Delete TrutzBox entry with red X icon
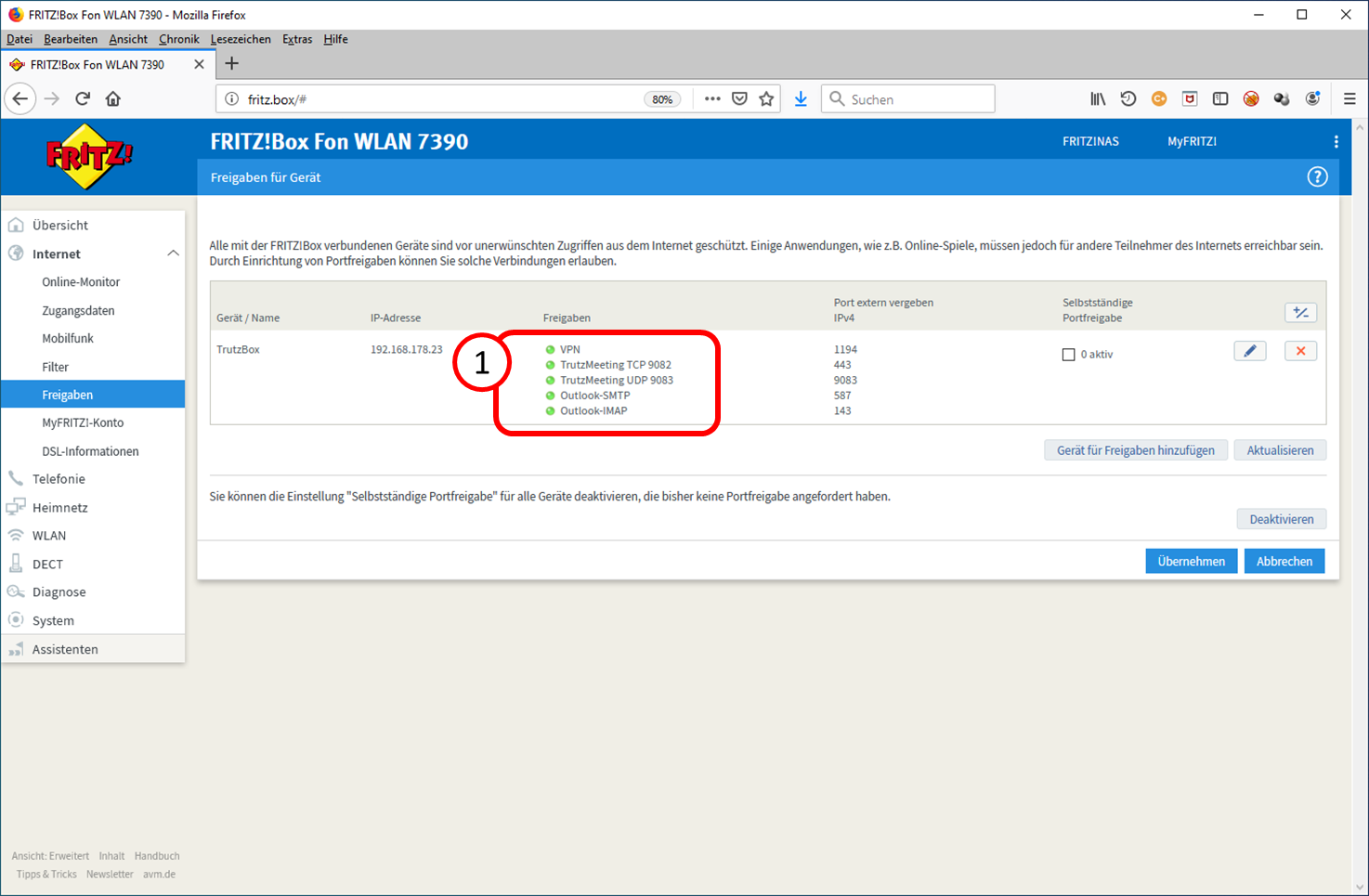 click(x=1300, y=351)
